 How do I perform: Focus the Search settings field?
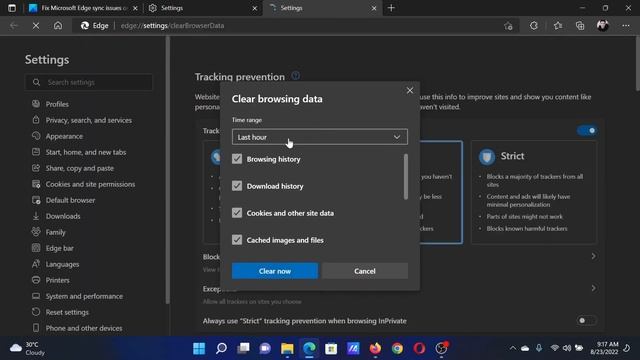pos(89,82)
